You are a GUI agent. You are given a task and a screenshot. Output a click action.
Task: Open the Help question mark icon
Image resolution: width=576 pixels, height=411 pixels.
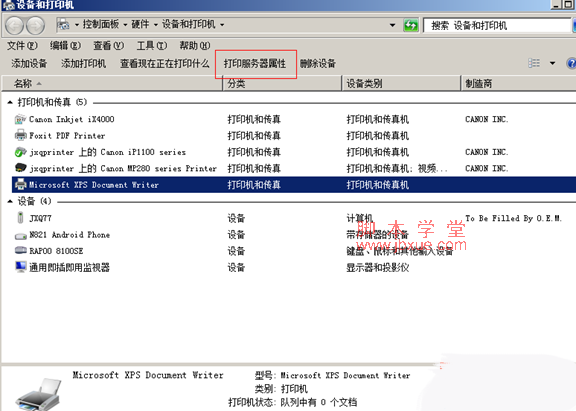(571, 64)
